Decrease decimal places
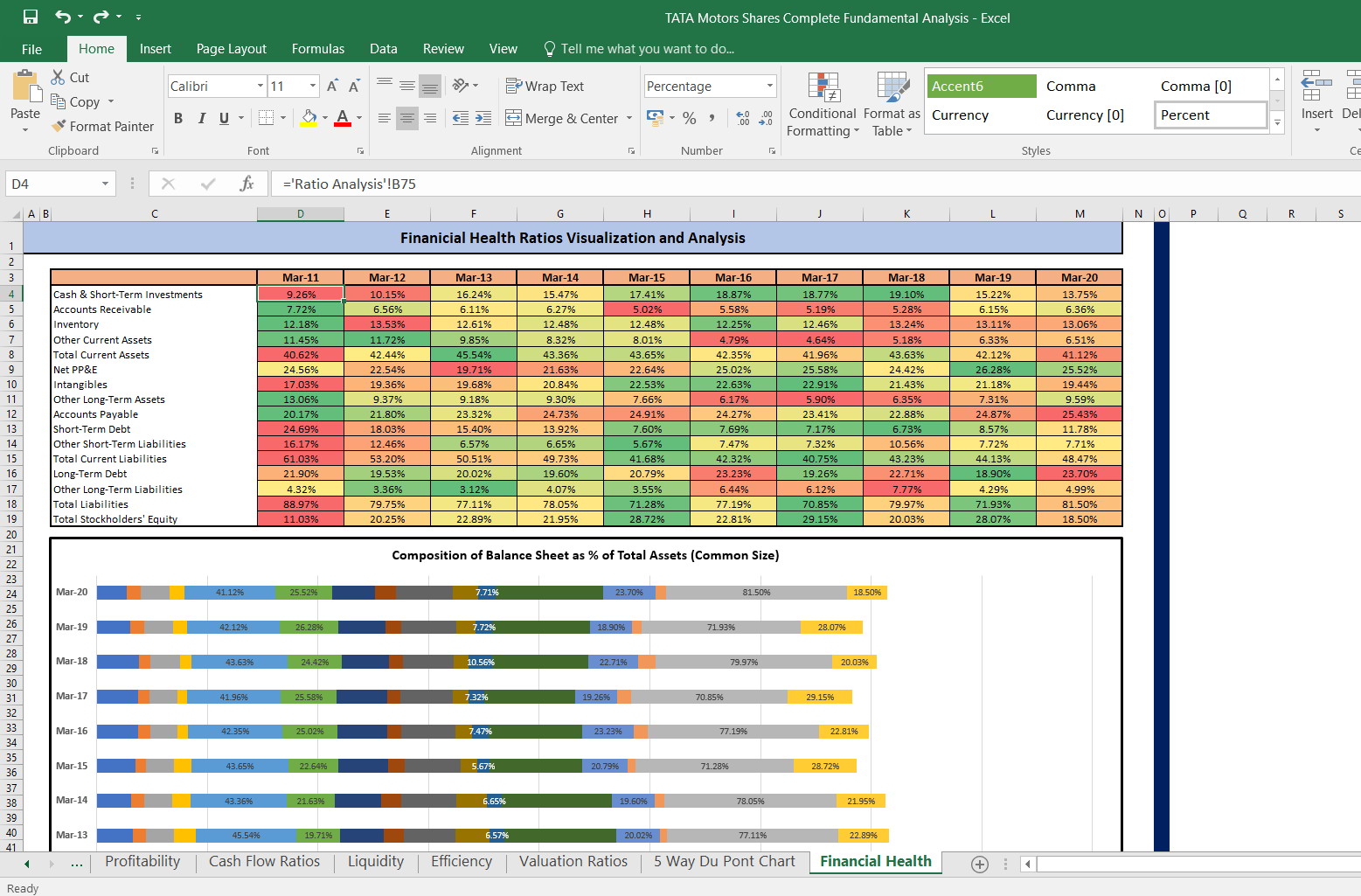The width and height of the screenshot is (1361, 896). [x=766, y=118]
